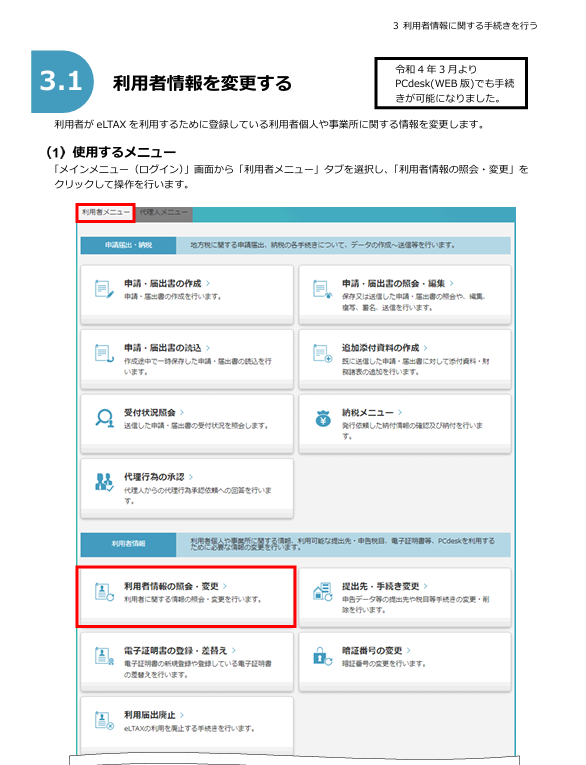Click chevron next to 申請・届出書の作成
This screenshot has height=765, width=586.
(x=208, y=283)
